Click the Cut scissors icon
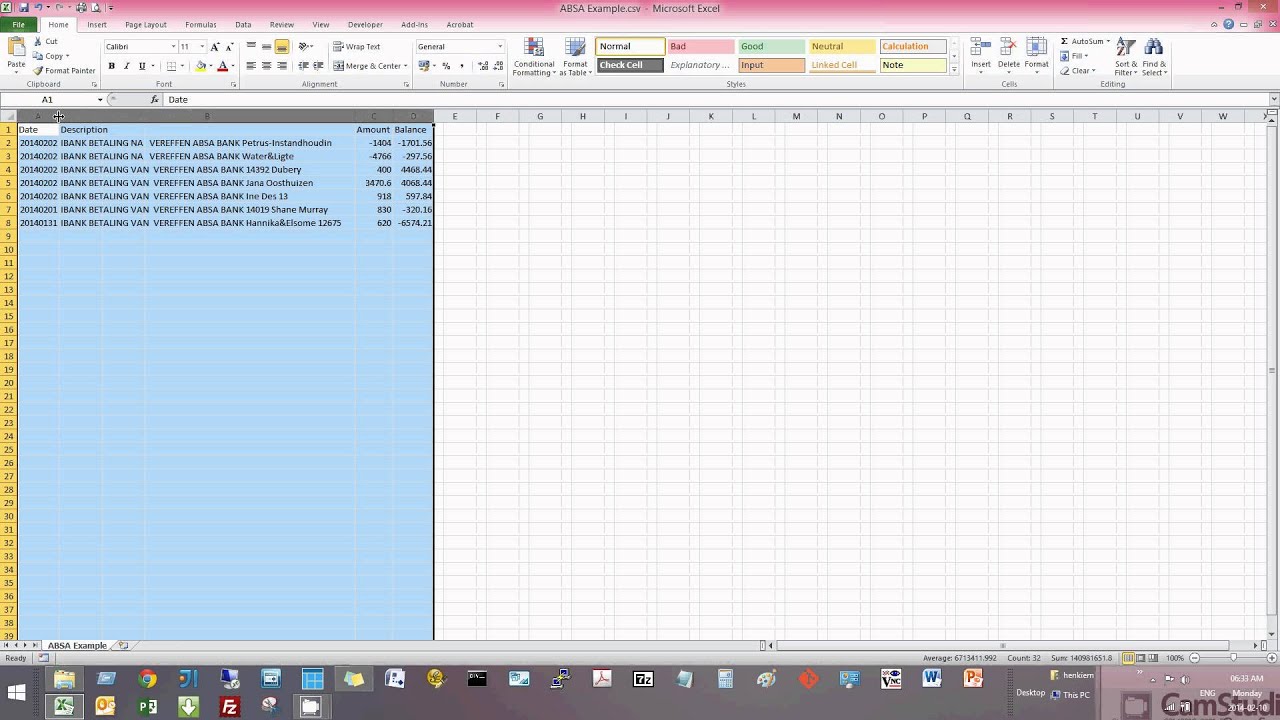The height and width of the screenshot is (720, 1280). (x=38, y=42)
